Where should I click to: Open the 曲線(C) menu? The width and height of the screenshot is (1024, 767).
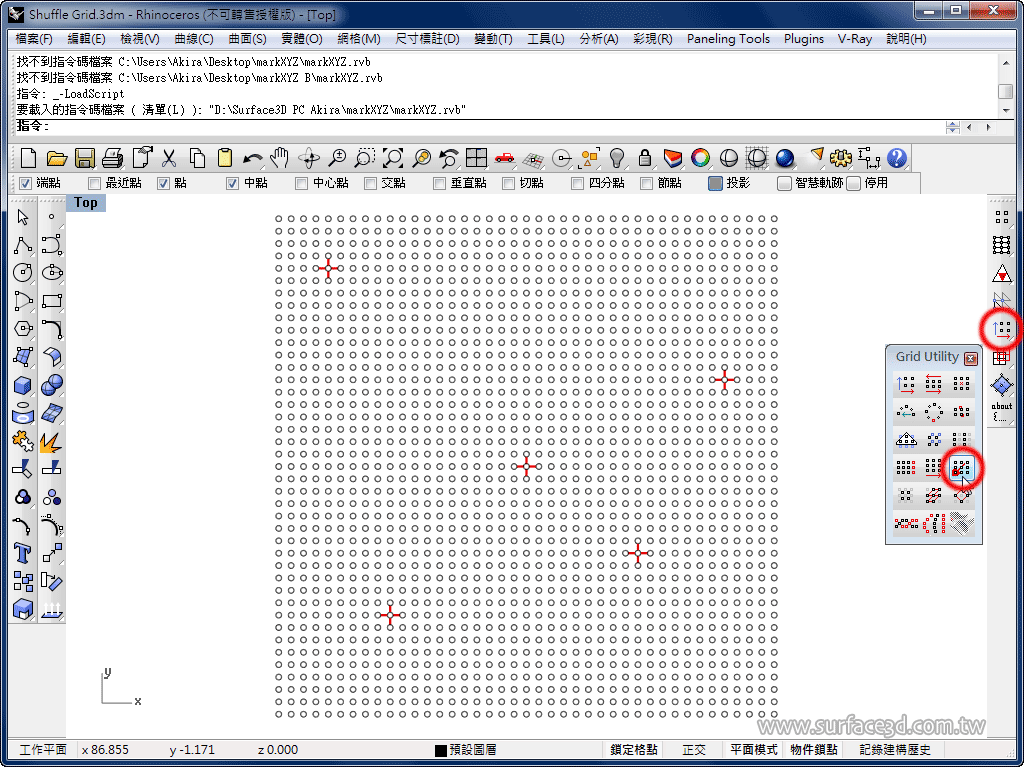pos(194,39)
